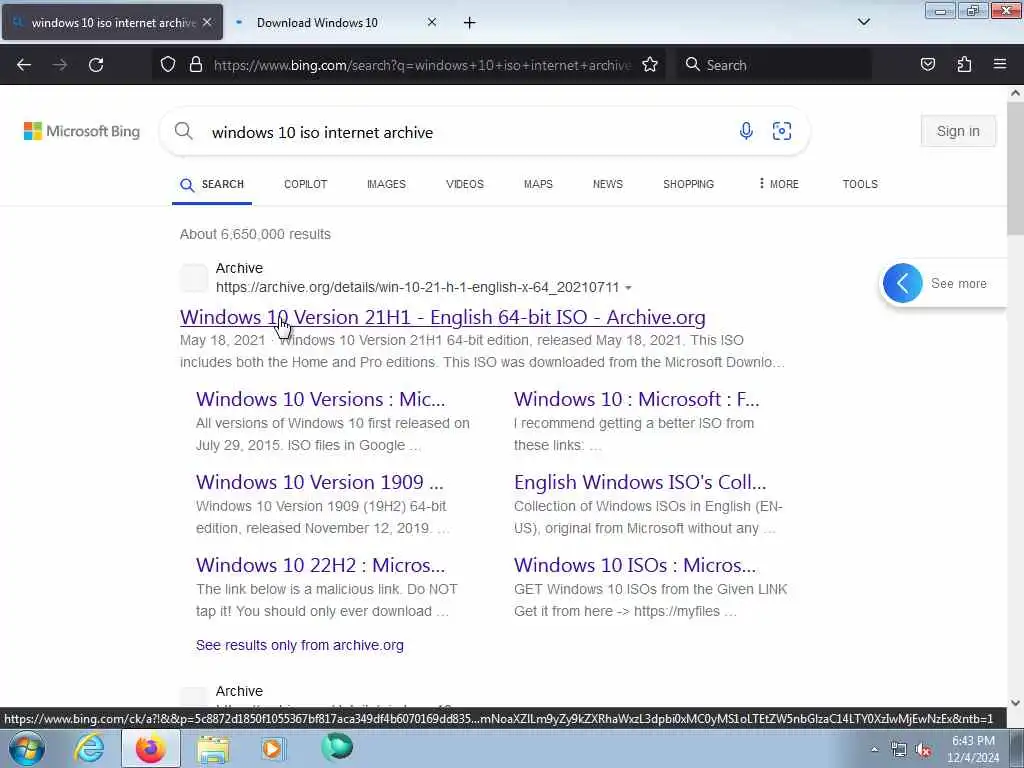
Task: Click the SEARCH tab
Action: coord(212,184)
